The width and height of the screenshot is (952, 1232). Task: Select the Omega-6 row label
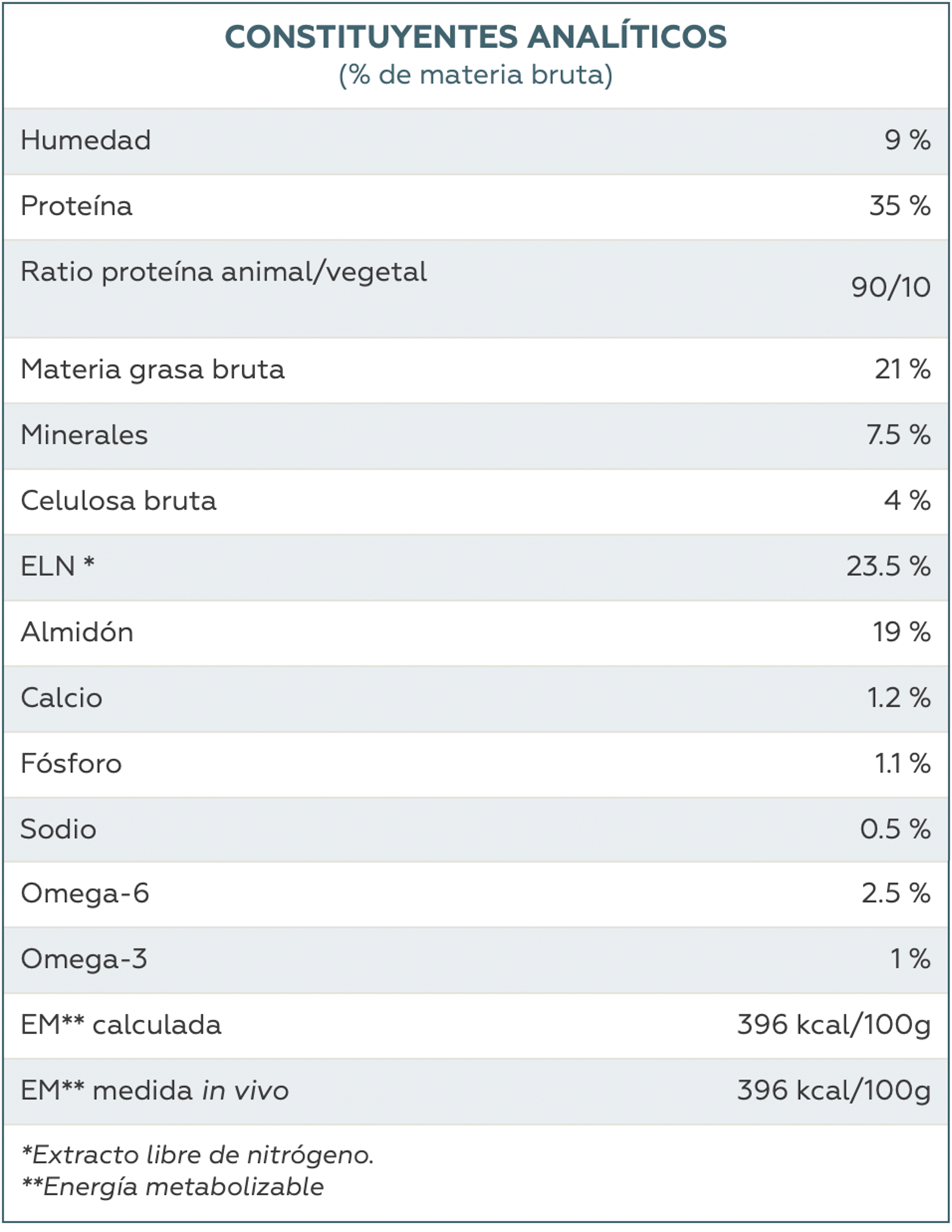pos(85,893)
